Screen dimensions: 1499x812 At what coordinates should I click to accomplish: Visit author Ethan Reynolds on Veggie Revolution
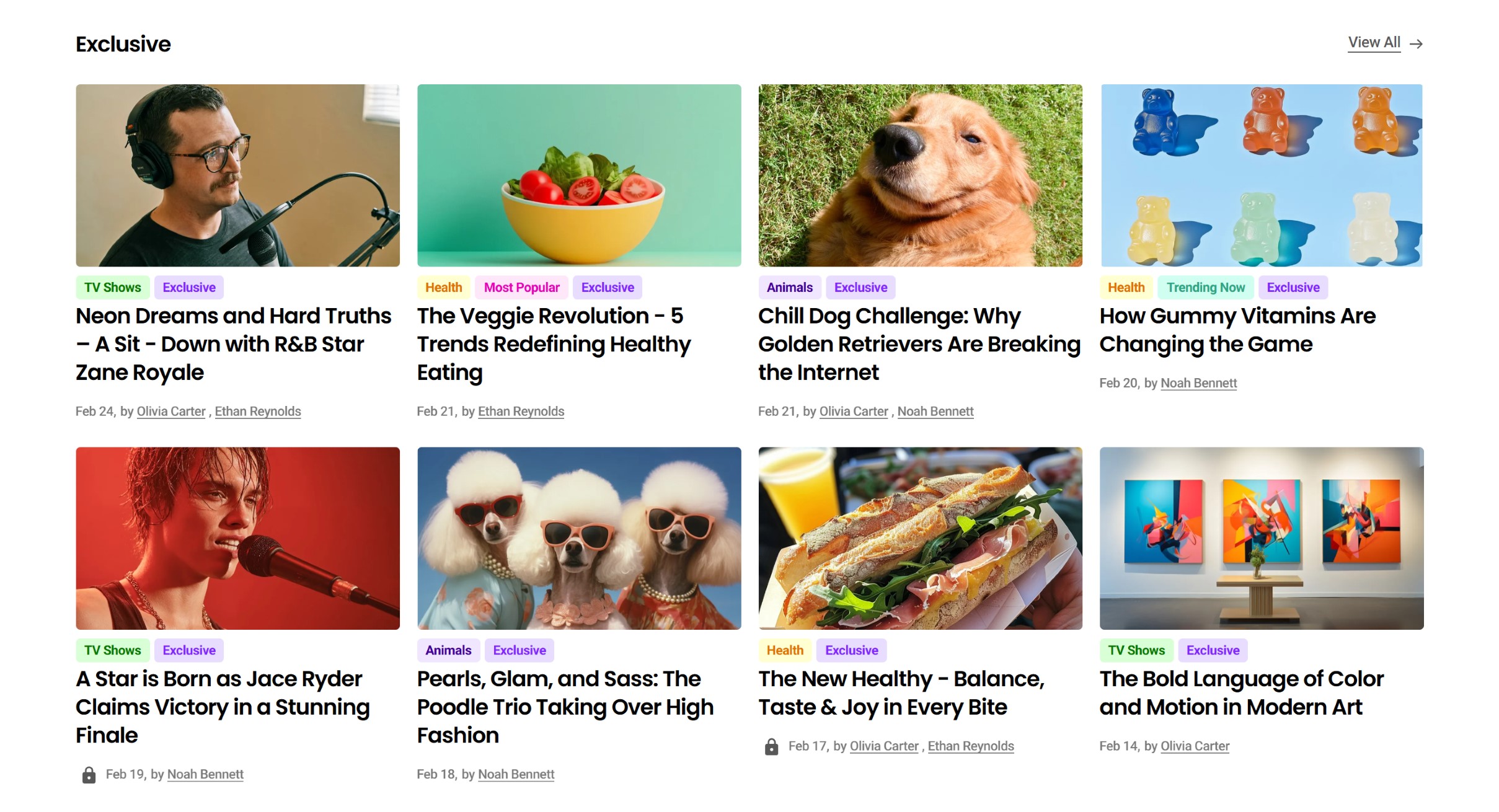pos(521,412)
